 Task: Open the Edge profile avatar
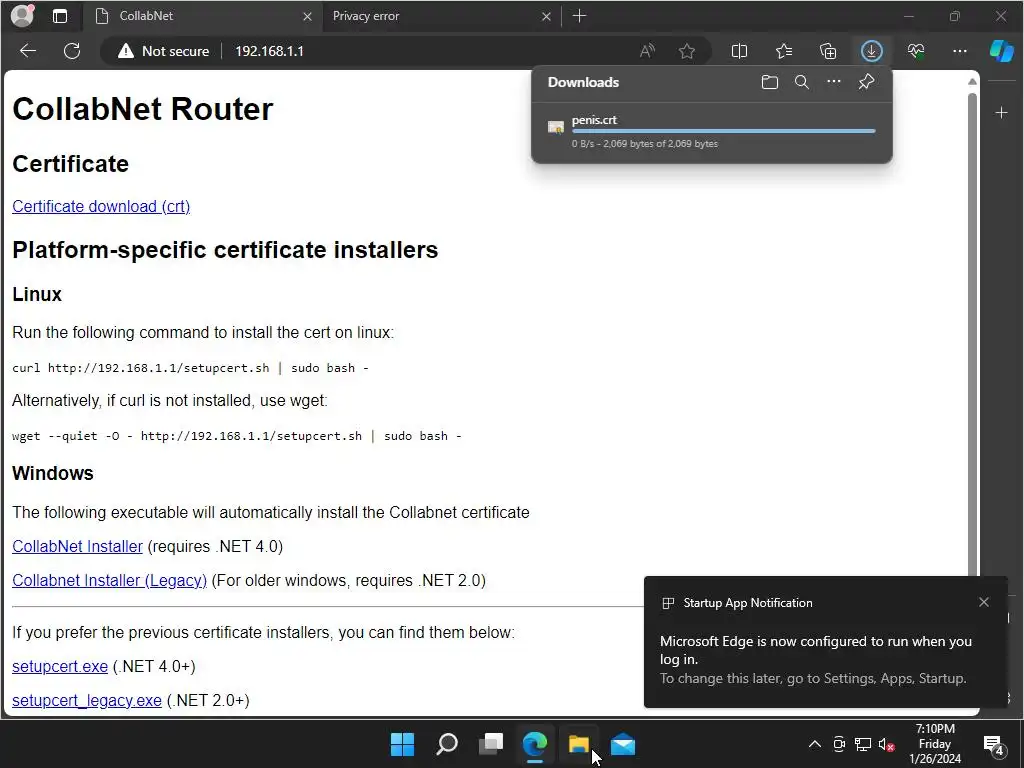pos(22,16)
